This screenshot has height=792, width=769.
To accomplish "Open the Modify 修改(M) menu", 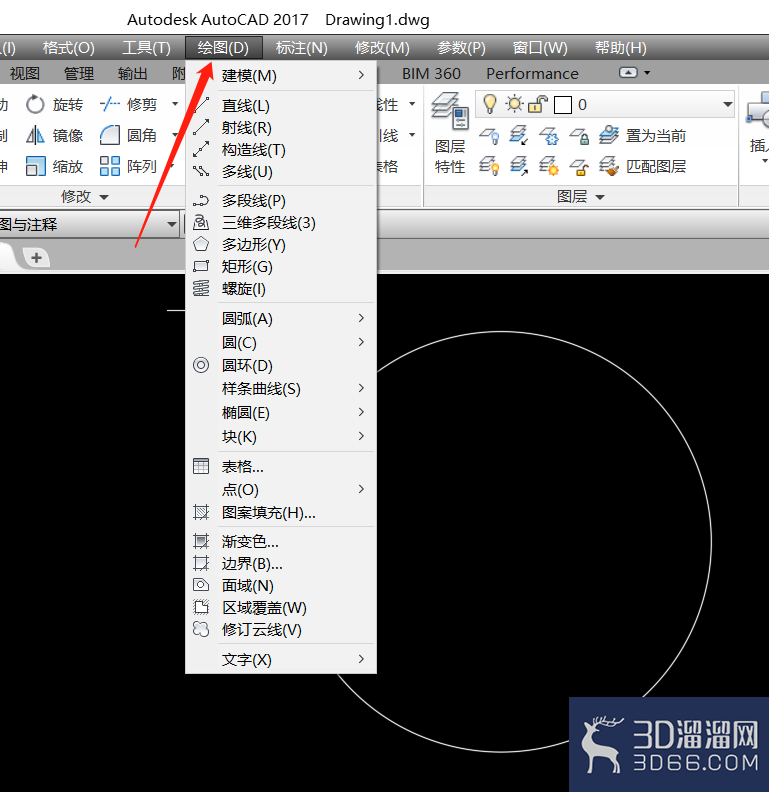I will click(x=382, y=47).
